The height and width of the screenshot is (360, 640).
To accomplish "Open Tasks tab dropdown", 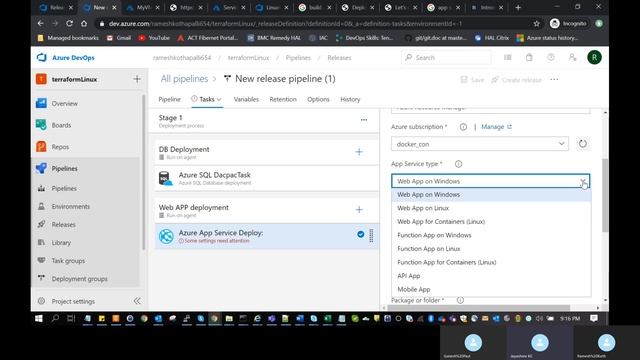I will pos(207,99).
